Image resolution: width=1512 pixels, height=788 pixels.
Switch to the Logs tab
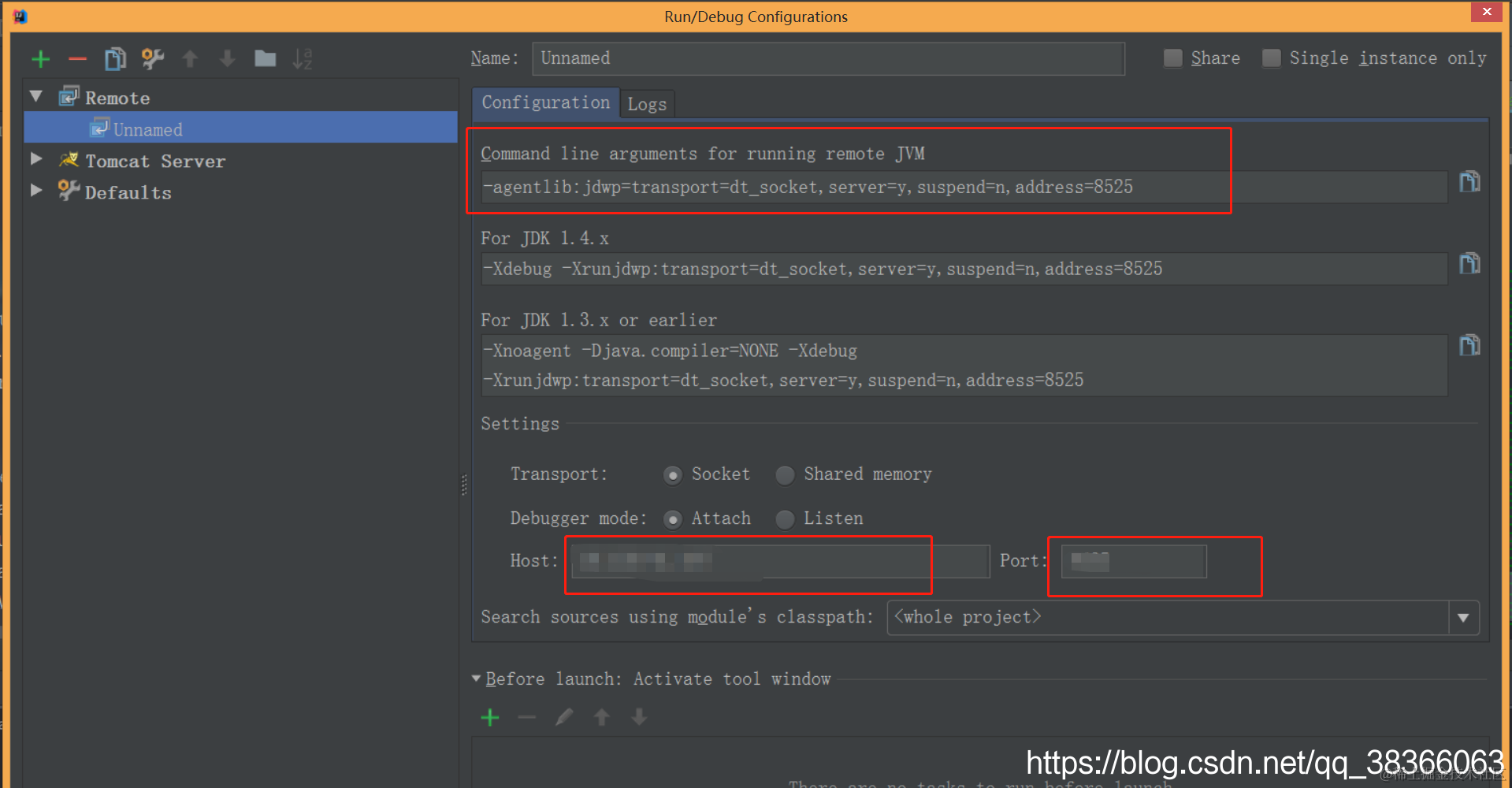coord(647,104)
